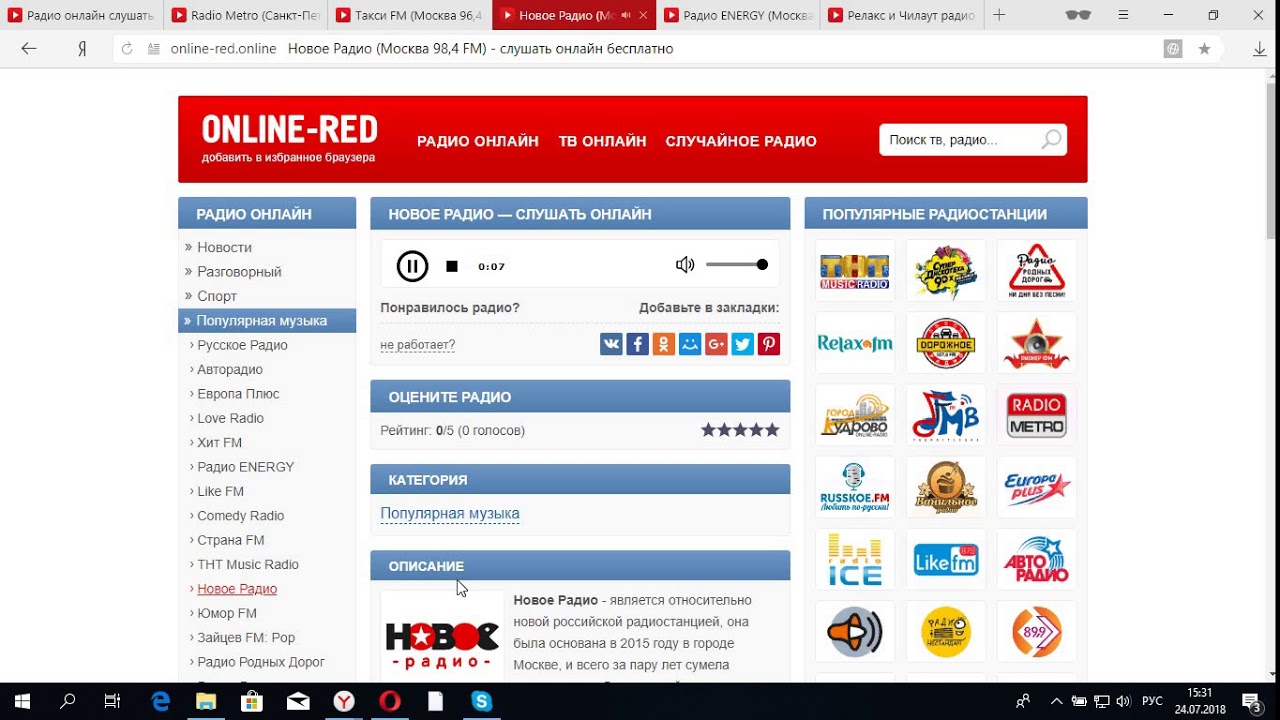Open СЛУЧАЙНОЕ РАДИО menu item
The image size is (1280, 720).
(x=741, y=141)
